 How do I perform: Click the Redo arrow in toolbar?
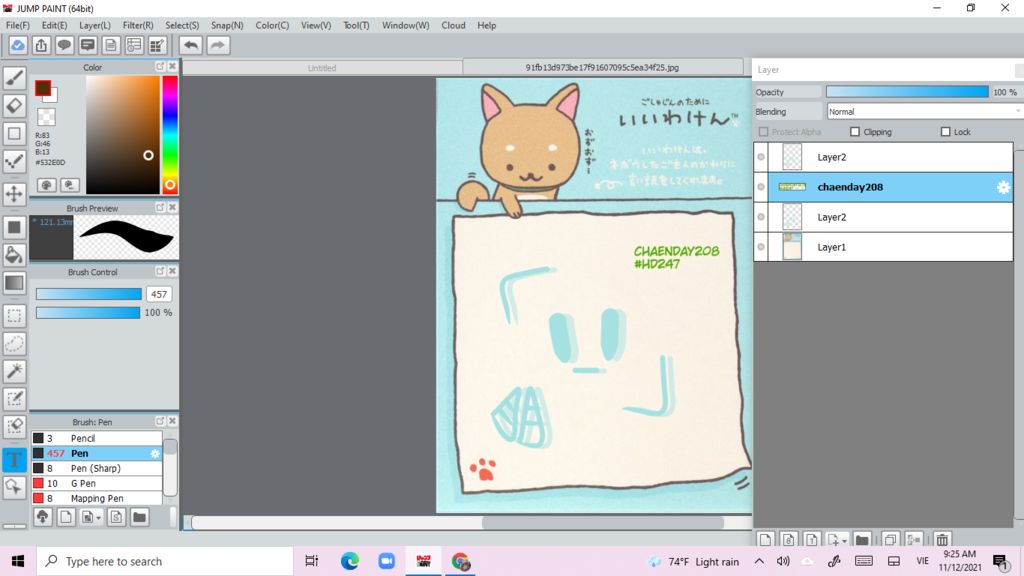[x=218, y=45]
